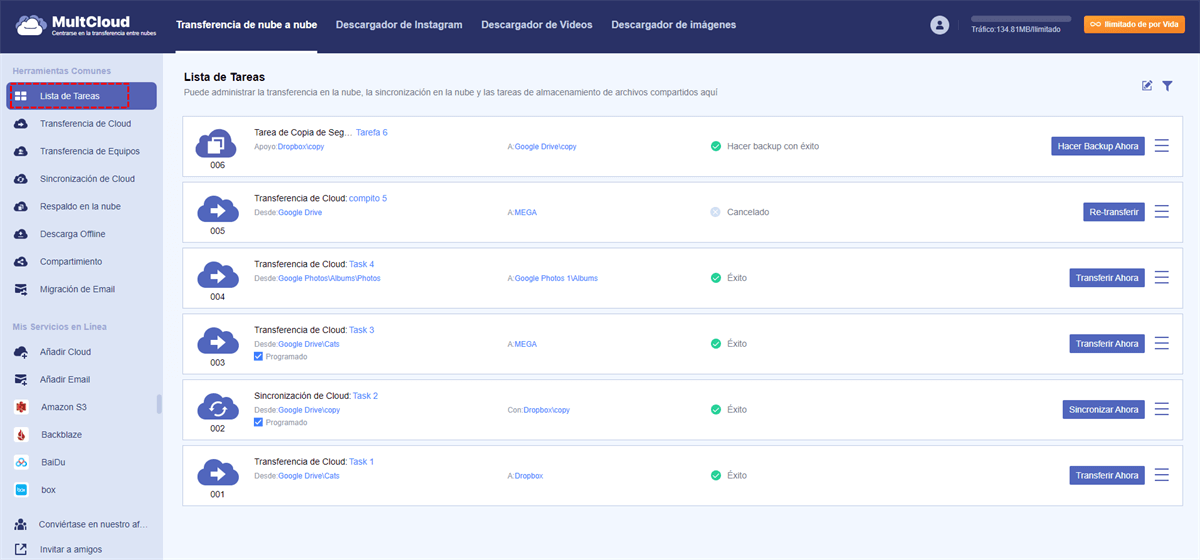The height and width of the screenshot is (560, 1200).
Task: Click the traffic usage progress bar
Action: point(1021,19)
